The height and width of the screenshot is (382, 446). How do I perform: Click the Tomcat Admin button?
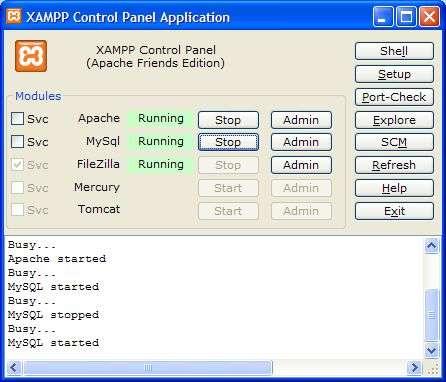(301, 211)
